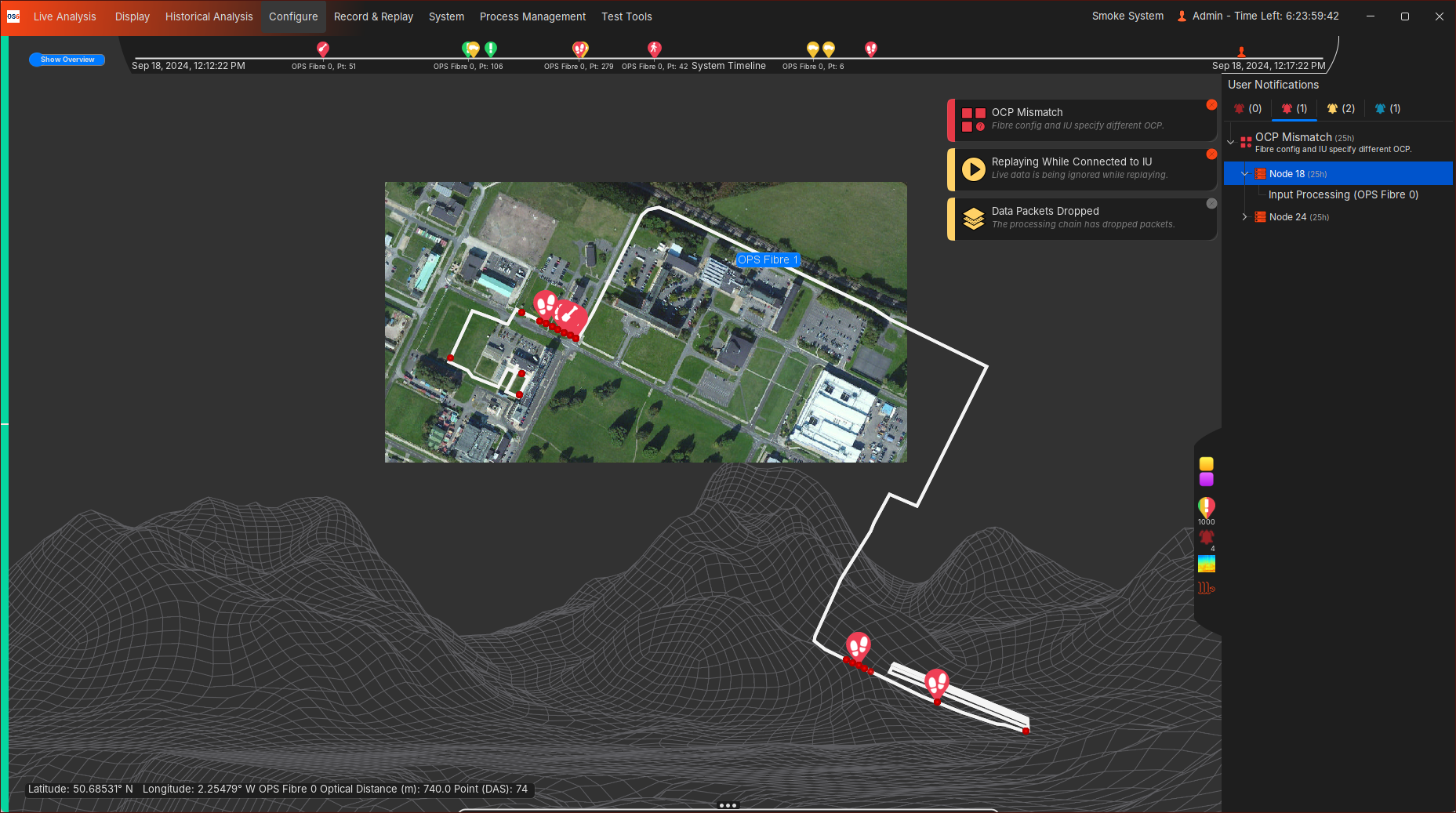
Task: Open the Record & Replay menu
Action: [373, 16]
